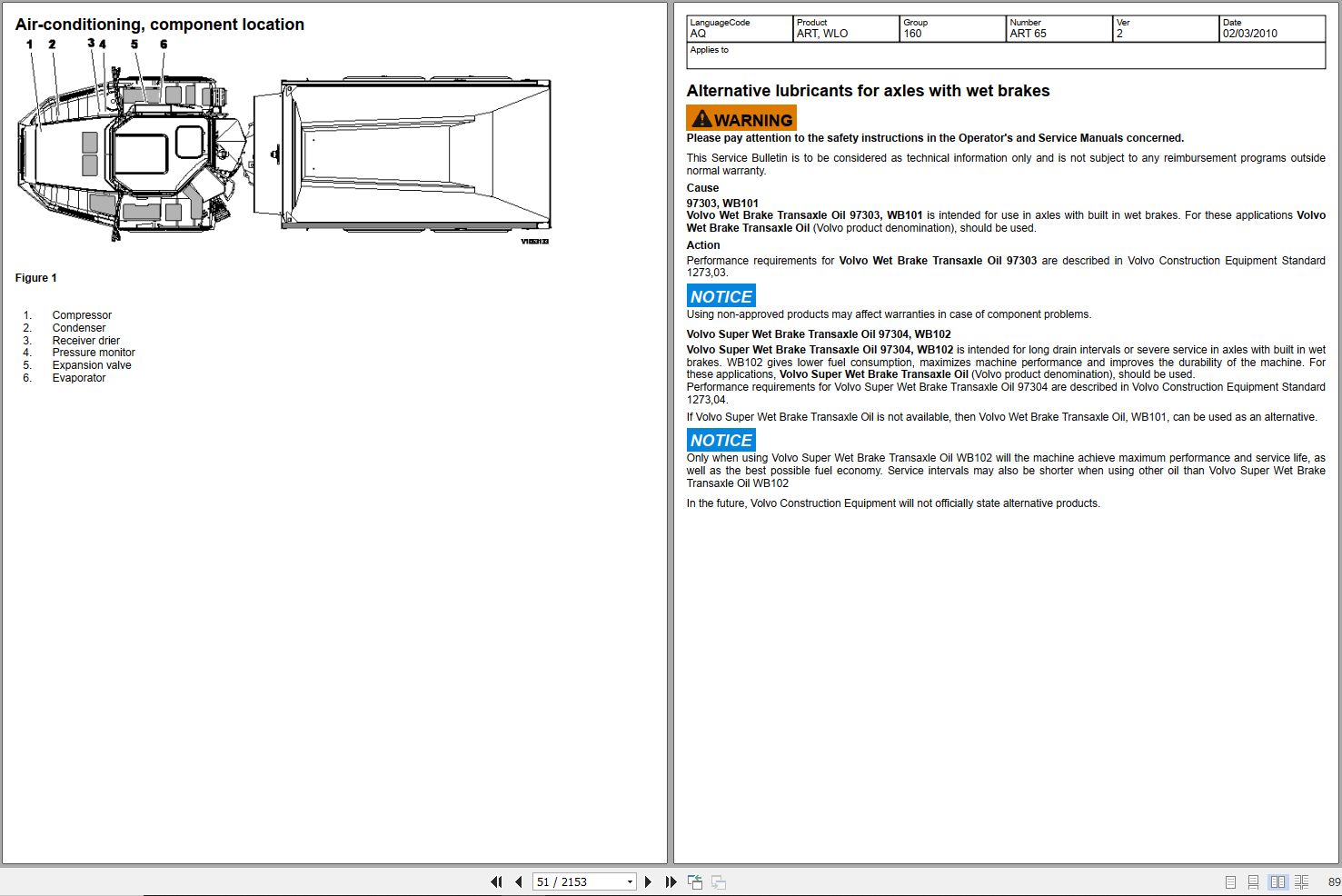The height and width of the screenshot is (896, 1342).
Task: Click the zoom percentage value 89
Action: point(1334,882)
